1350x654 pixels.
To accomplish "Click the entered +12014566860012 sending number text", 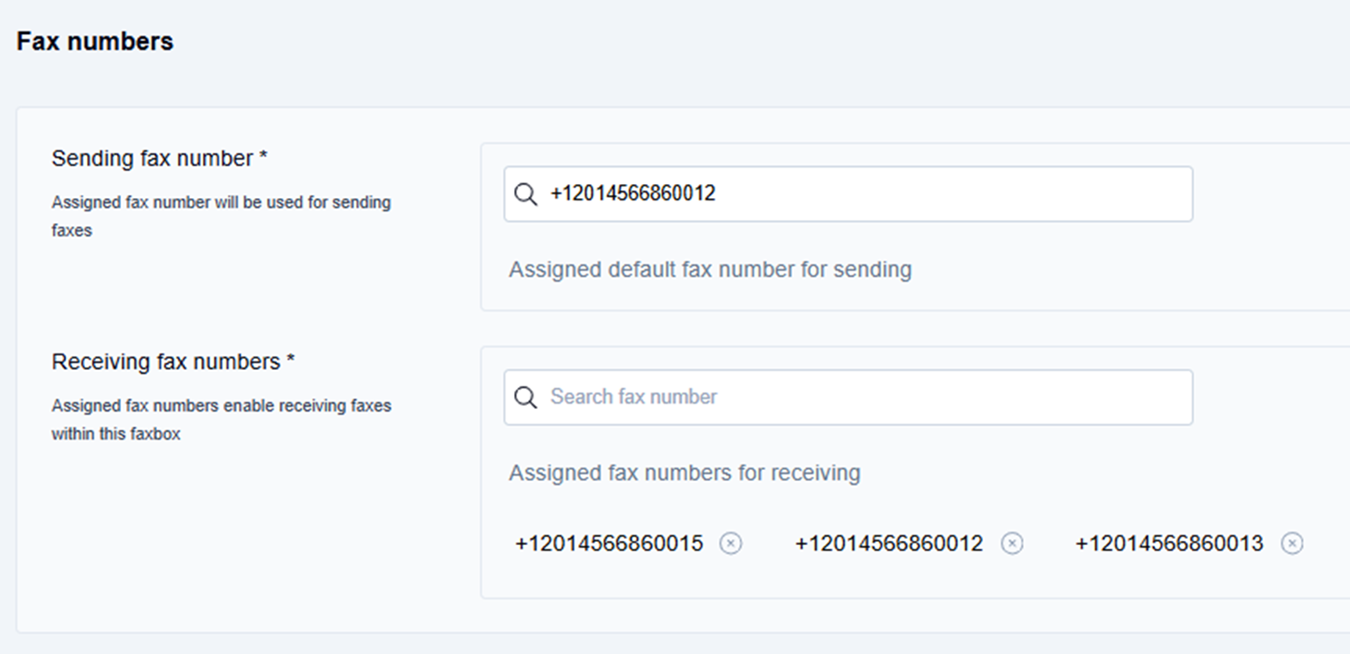I will click(633, 194).
